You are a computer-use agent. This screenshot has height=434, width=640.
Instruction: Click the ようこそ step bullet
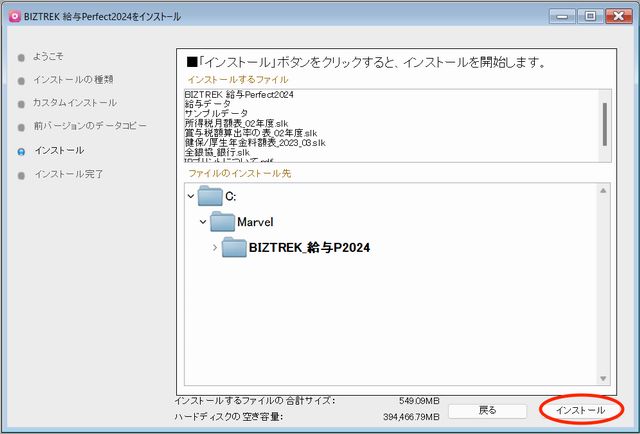[21, 58]
